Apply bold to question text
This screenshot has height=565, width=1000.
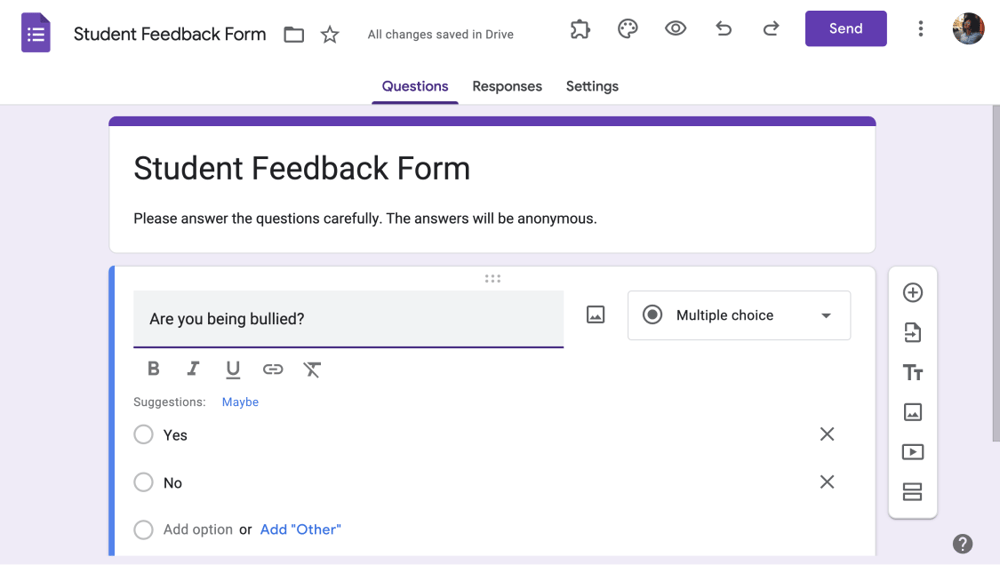click(153, 369)
